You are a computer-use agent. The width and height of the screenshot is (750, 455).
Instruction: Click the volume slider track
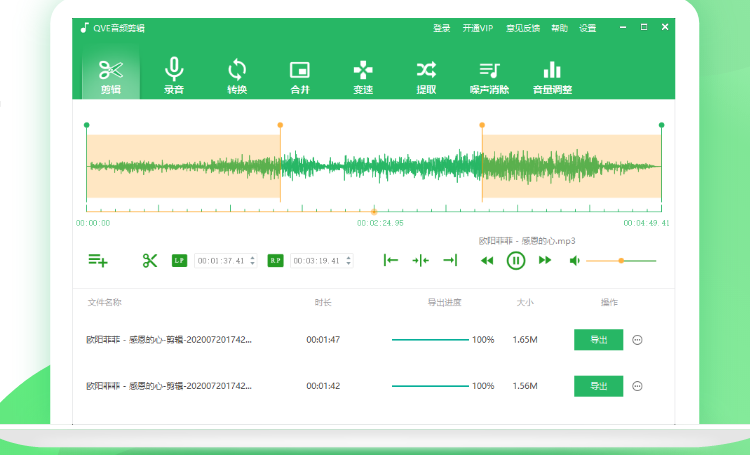pyautogui.click(x=640, y=261)
